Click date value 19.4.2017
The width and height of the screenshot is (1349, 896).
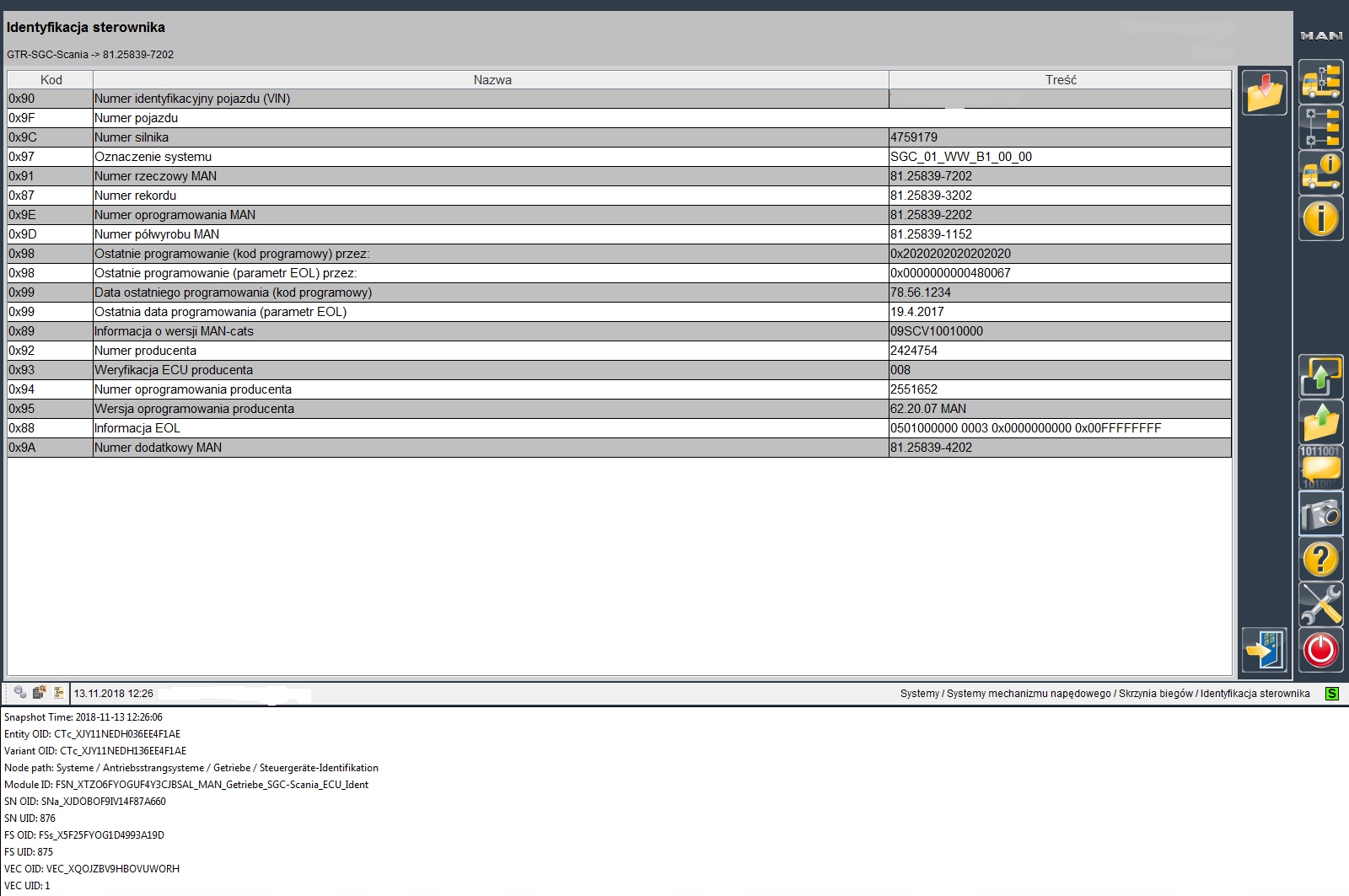[x=917, y=312]
